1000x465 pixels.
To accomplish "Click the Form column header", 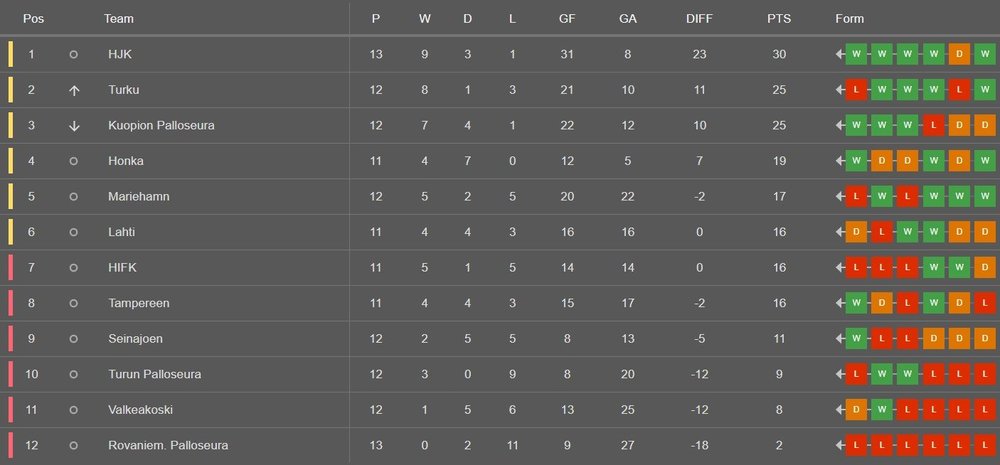I will pos(849,19).
